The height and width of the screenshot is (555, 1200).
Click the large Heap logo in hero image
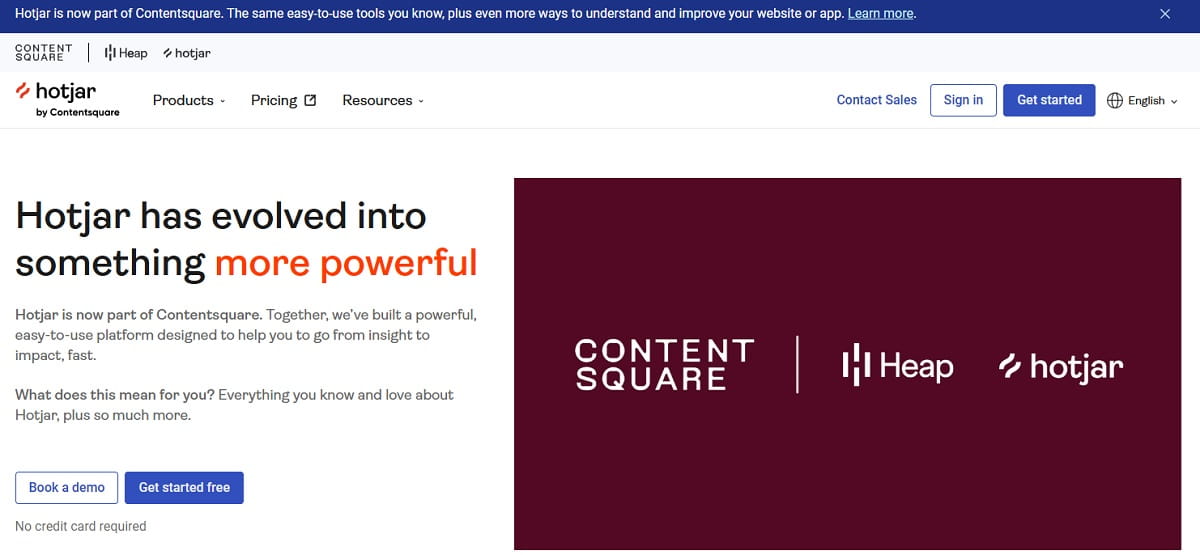pyautogui.click(x=897, y=365)
